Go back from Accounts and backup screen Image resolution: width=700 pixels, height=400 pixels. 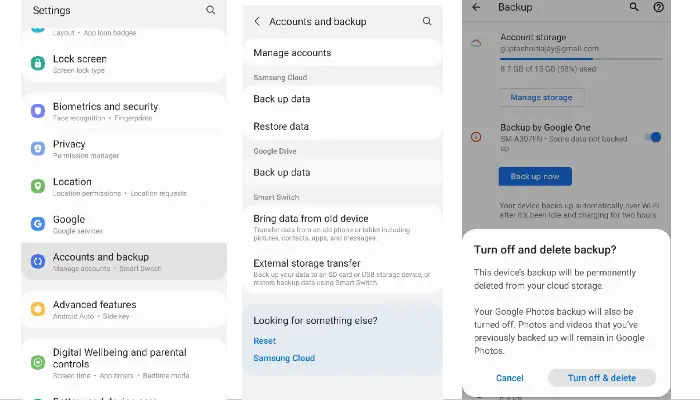coord(257,21)
